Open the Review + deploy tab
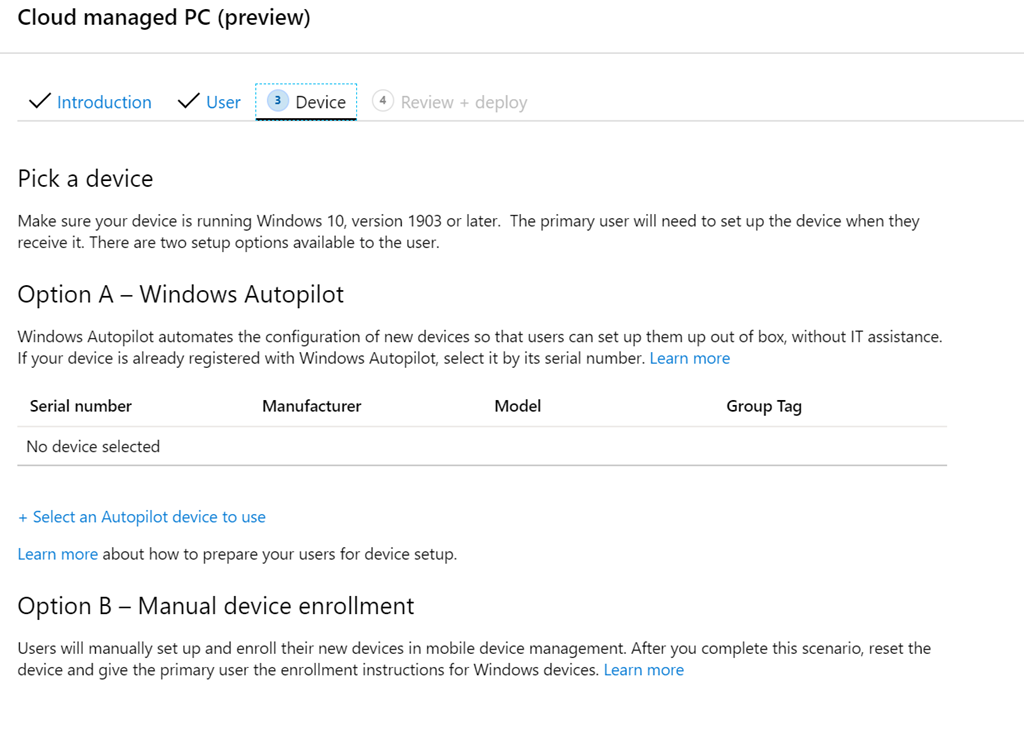The height and width of the screenshot is (734, 1024). pos(463,102)
